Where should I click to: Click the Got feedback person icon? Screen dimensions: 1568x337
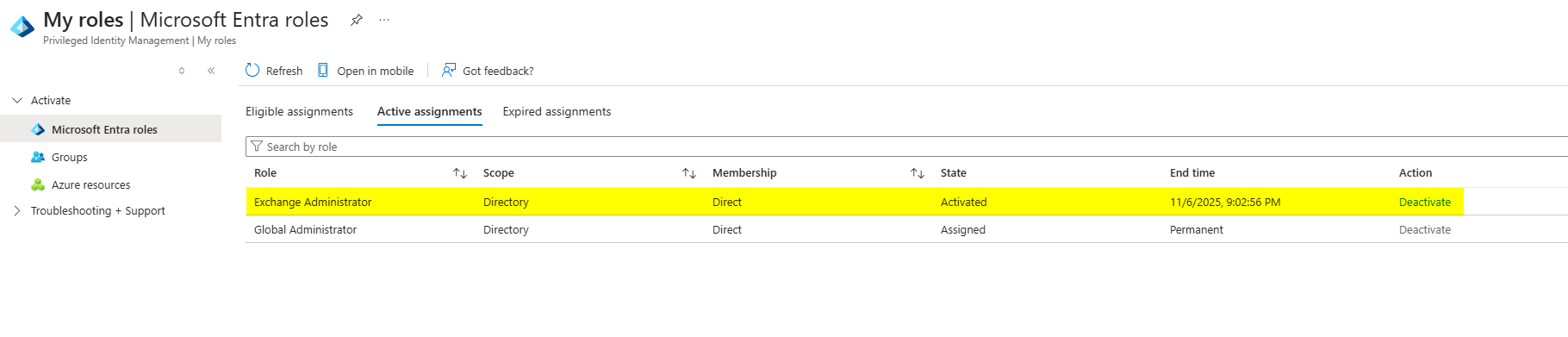point(449,70)
